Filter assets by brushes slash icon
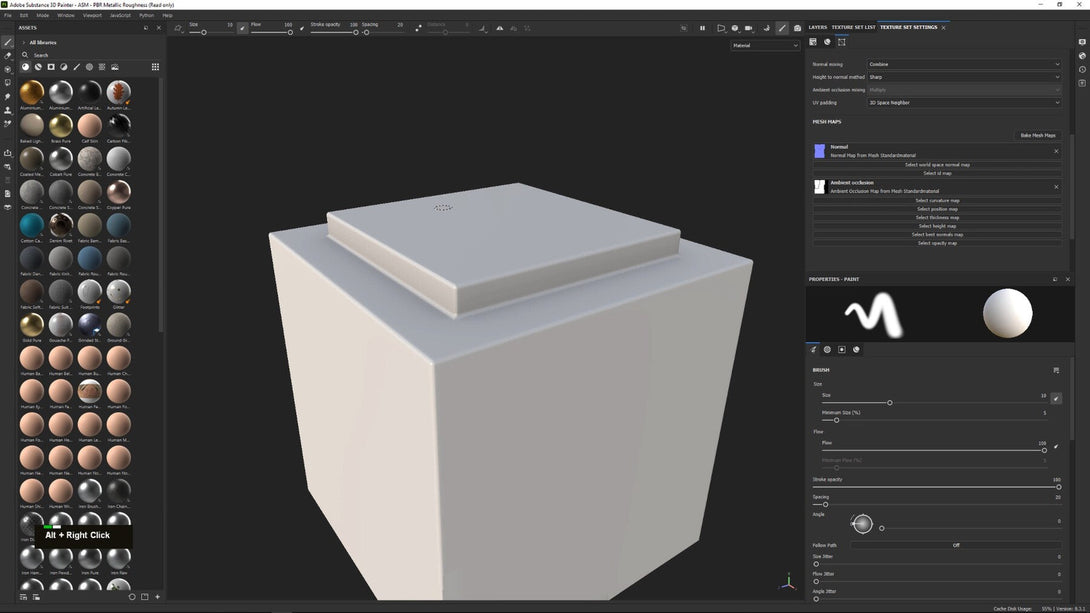This screenshot has height=613, width=1090. click(76, 67)
